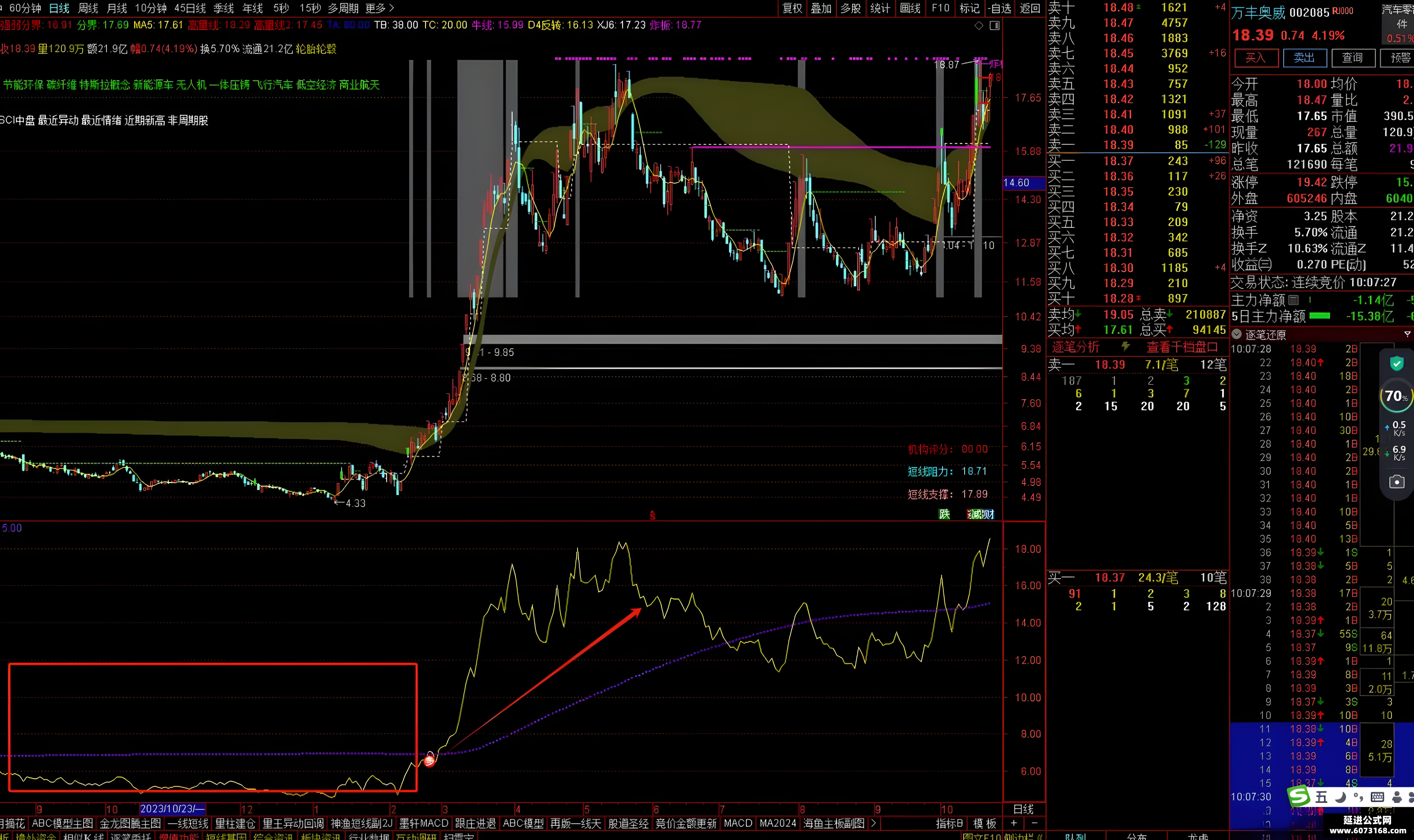Image resolution: width=1414 pixels, height=840 pixels.
Task: Switch to 周线 weekly period tab
Action: [x=88, y=8]
